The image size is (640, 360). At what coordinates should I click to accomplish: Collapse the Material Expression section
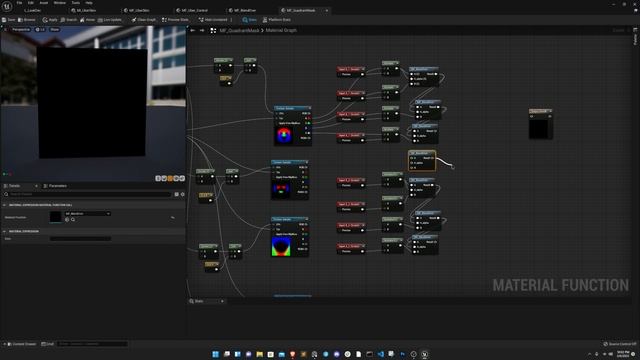4,231
